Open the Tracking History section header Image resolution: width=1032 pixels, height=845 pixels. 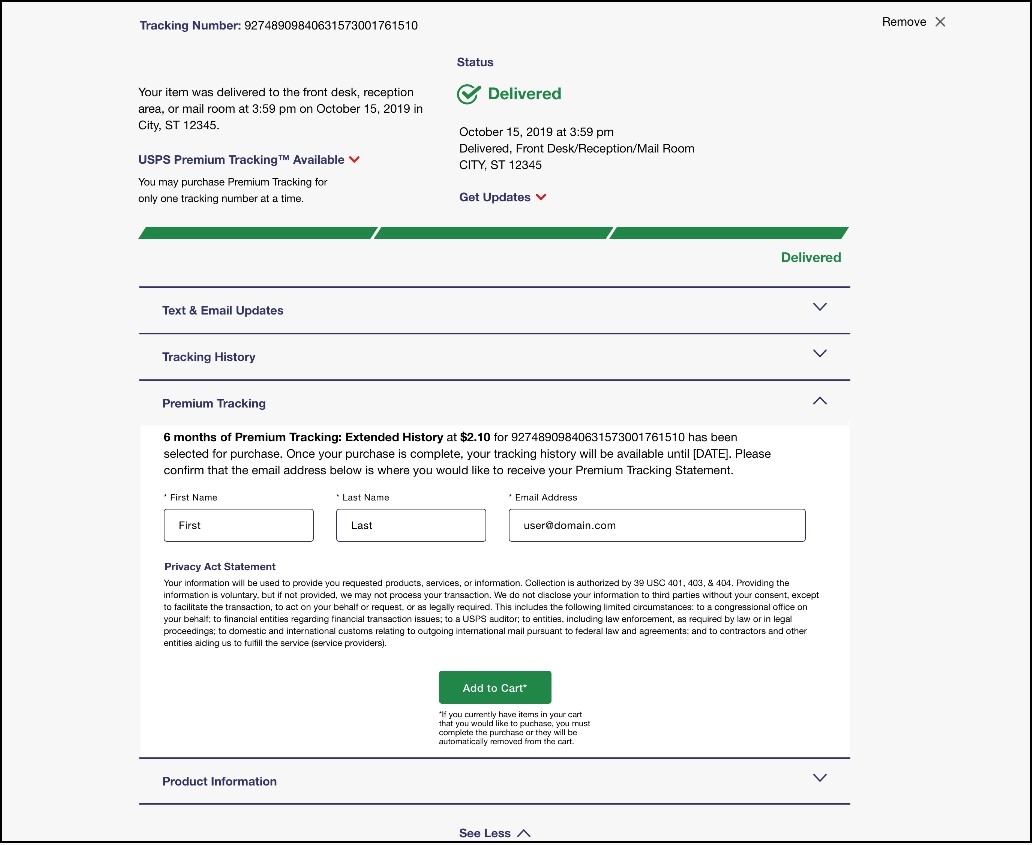(x=494, y=357)
